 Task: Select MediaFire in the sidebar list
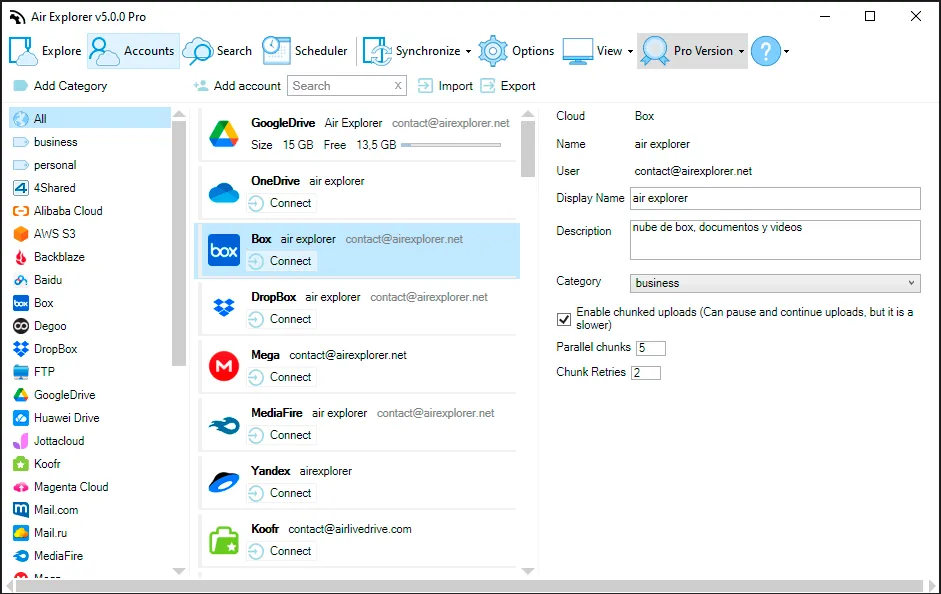(90, 556)
